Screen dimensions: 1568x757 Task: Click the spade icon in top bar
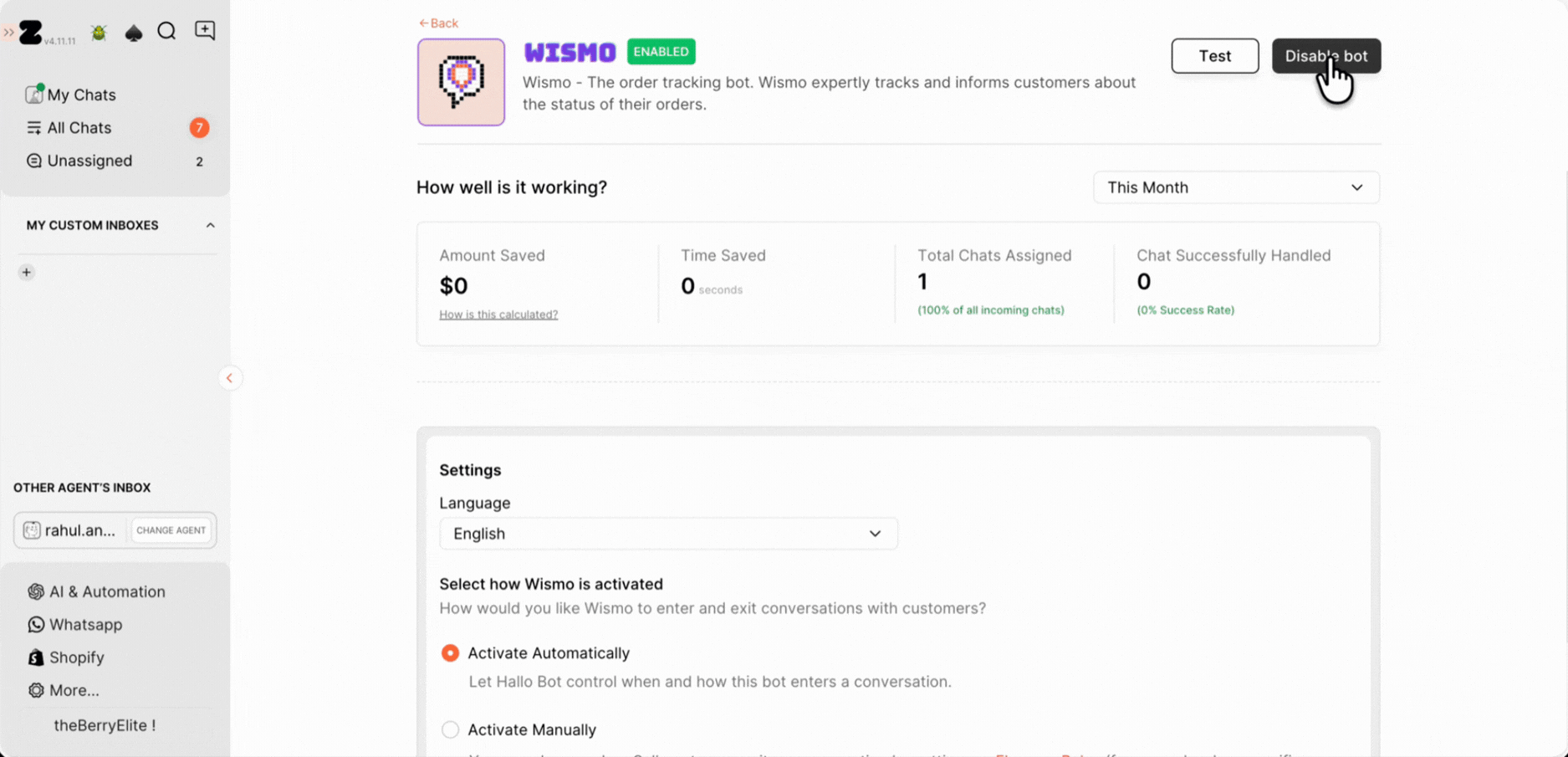click(x=133, y=33)
